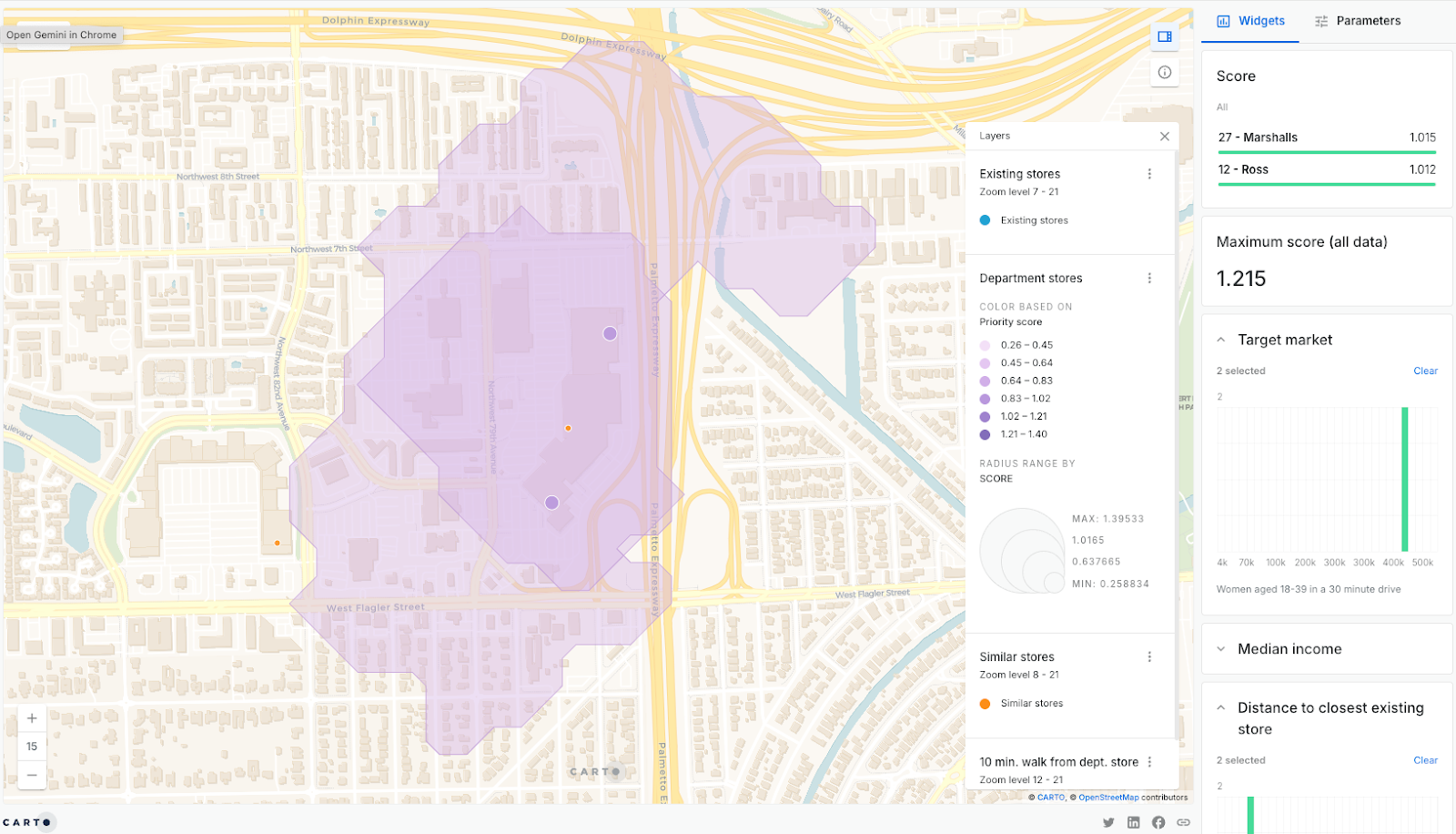1456x834 pixels.
Task: Clear the Target market selection
Action: tap(1425, 371)
